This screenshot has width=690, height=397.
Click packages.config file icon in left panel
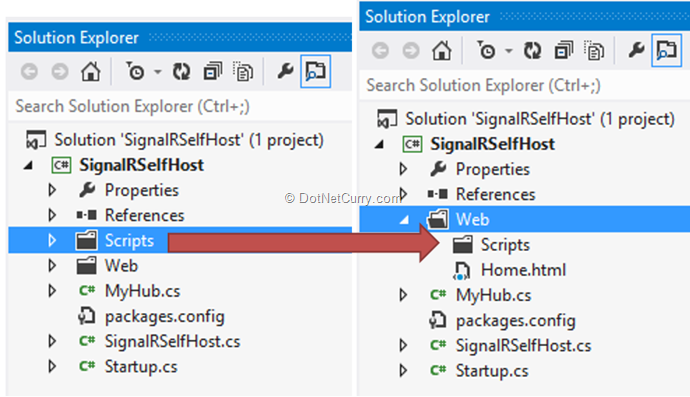point(86,316)
